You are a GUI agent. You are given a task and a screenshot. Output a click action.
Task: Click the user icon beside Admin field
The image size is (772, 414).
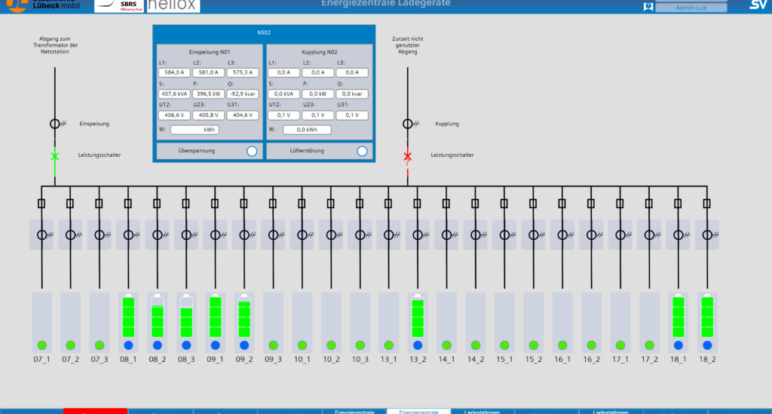(649, 6)
